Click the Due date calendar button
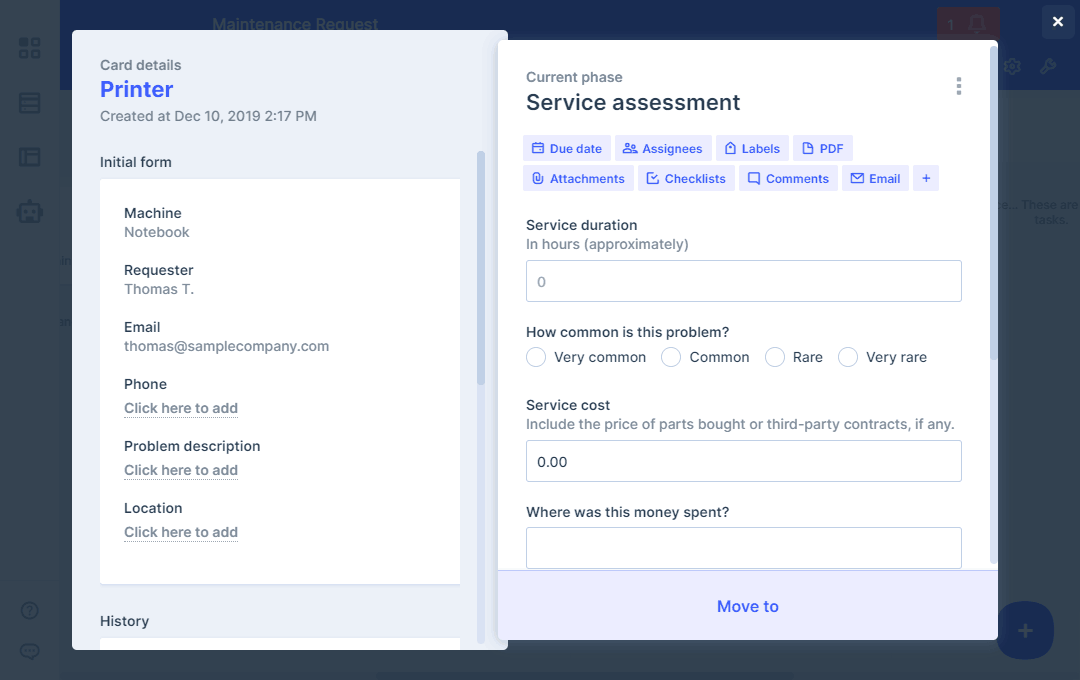The height and width of the screenshot is (680, 1080). click(x=566, y=148)
